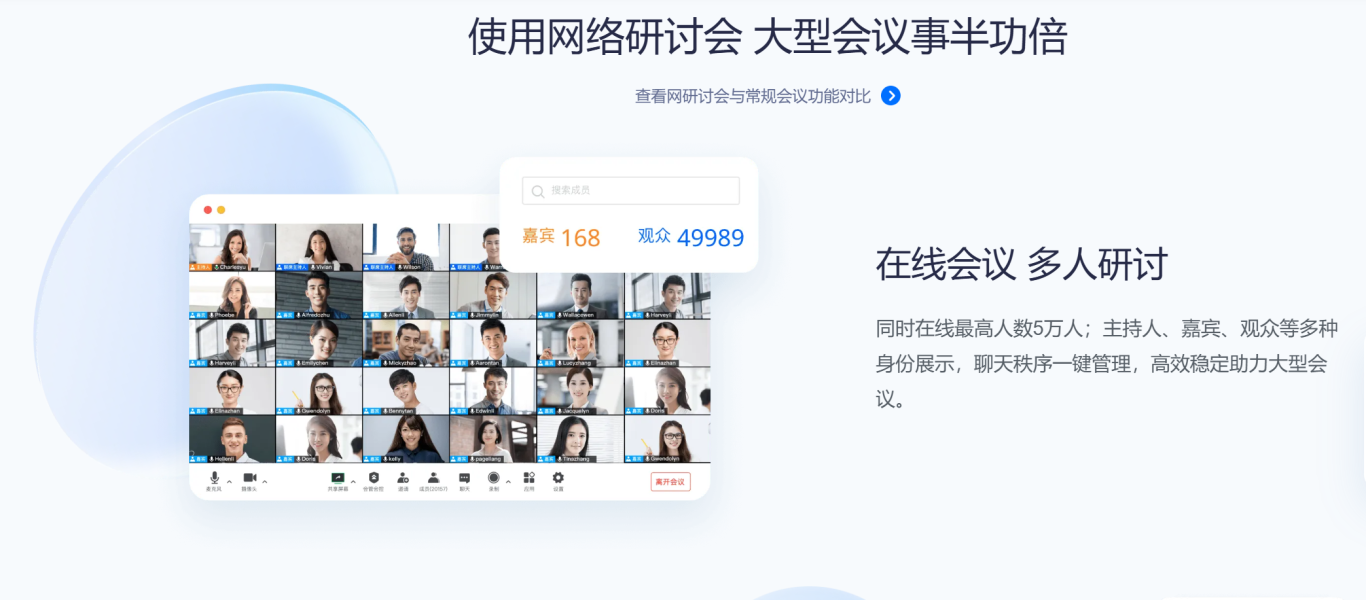The width and height of the screenshot is (1366, 600).
Task: Focus the 搜索成员 search field
Action: coord(631,191)
